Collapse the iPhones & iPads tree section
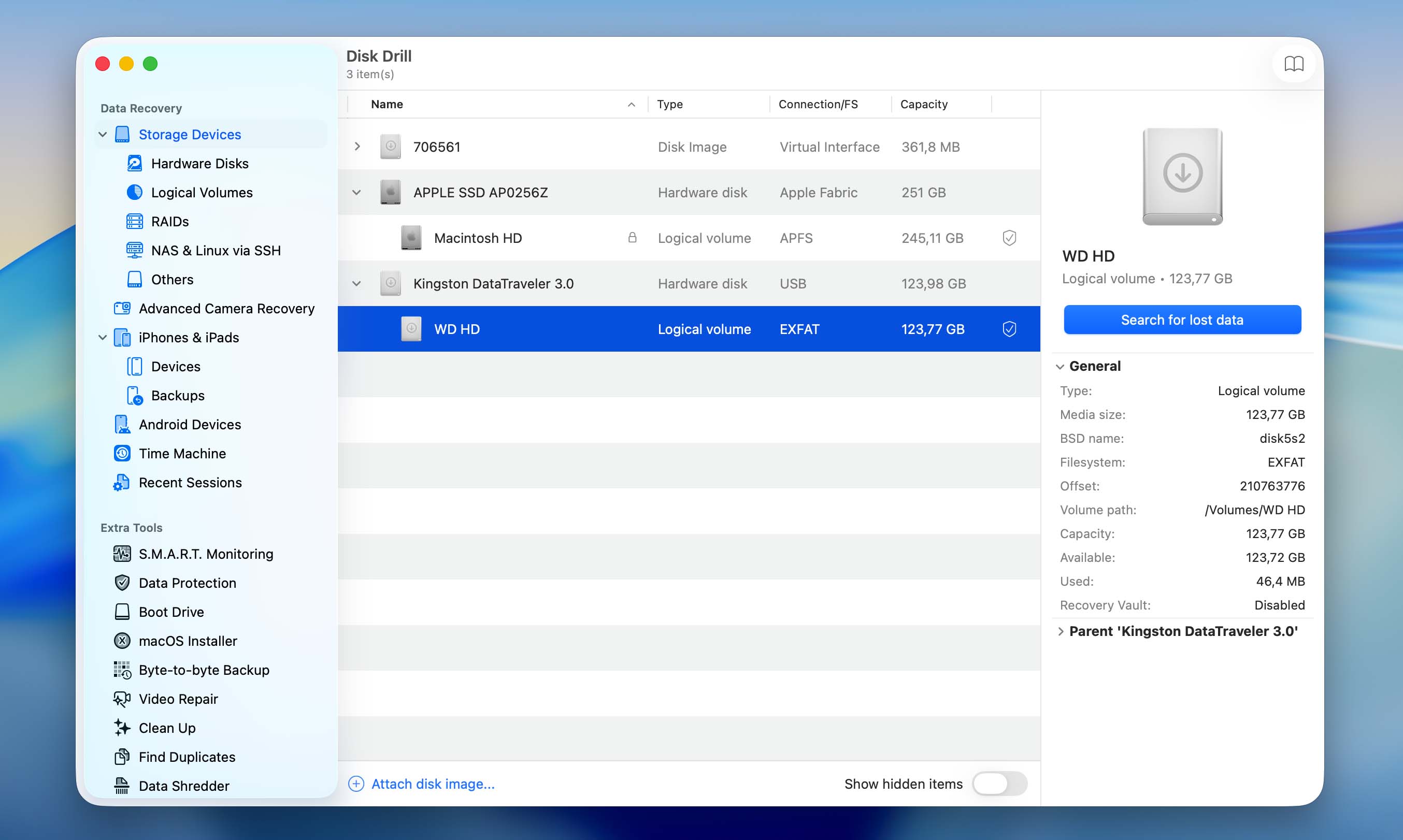The height and width of the screenshot is (840, 1403). click(x=103, y=337)
